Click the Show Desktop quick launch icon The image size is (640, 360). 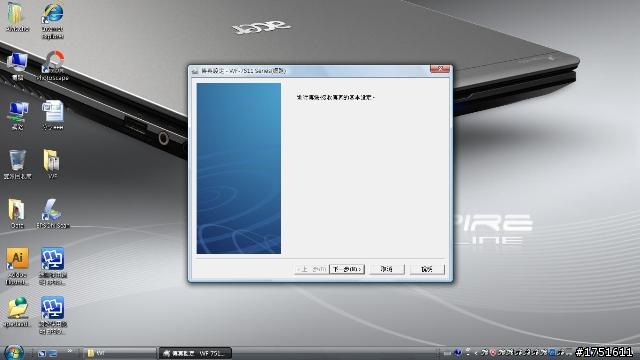(x=41, y=353)
